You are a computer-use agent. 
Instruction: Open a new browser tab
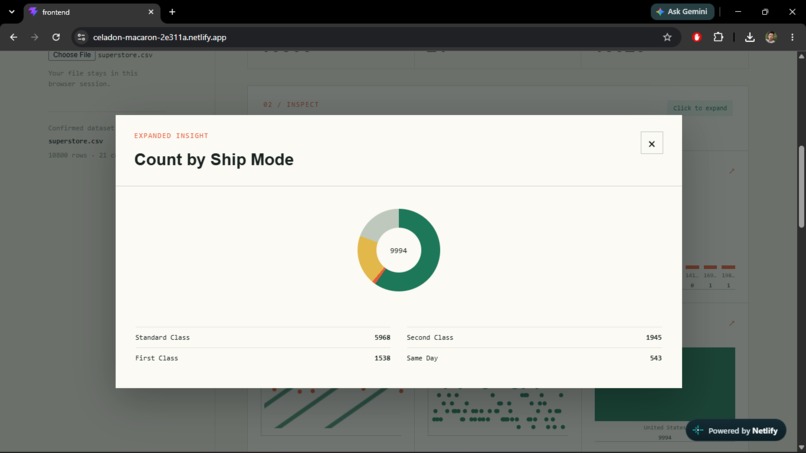pyautogui.click(x=172, y=12)
